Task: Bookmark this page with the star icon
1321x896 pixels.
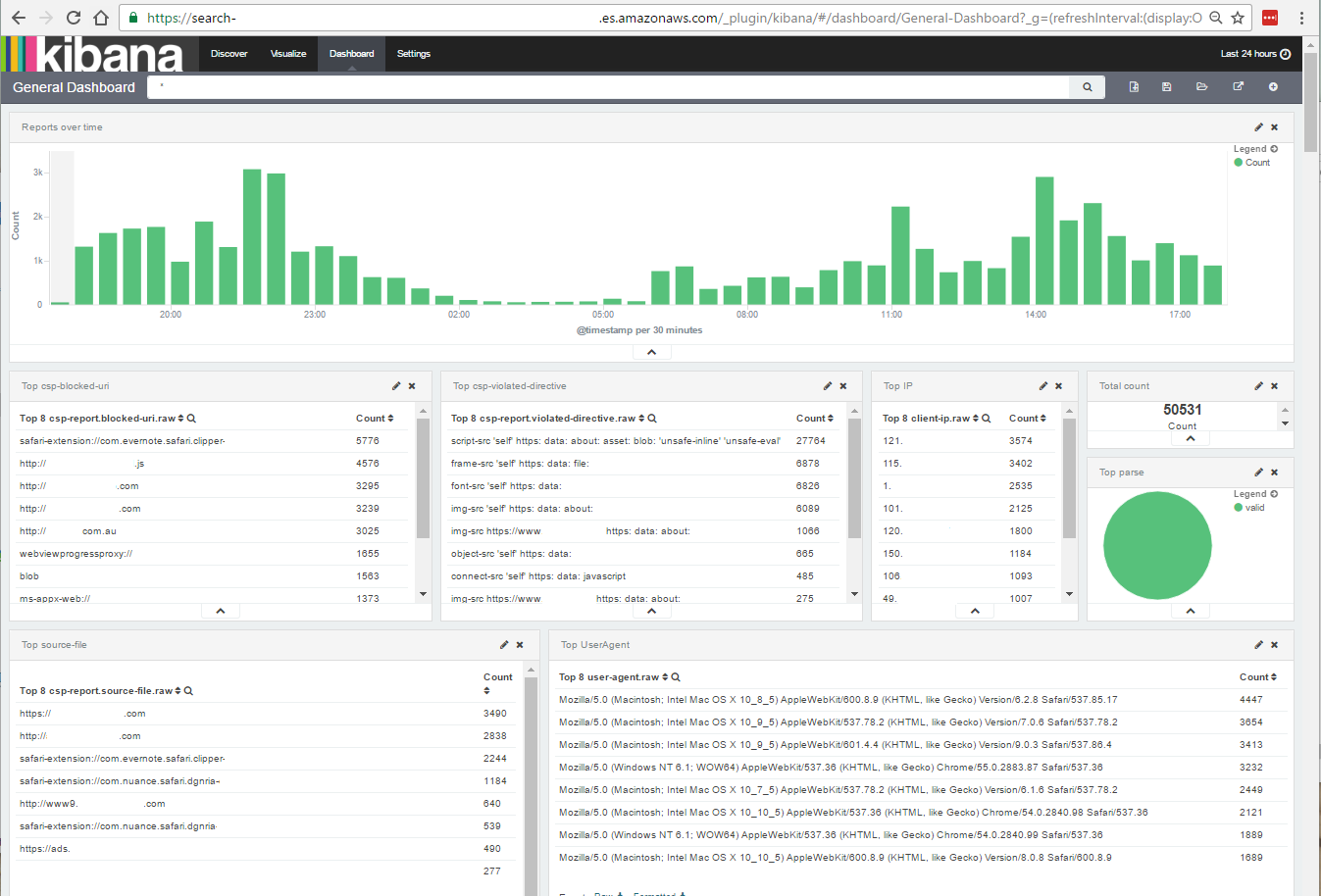Action: [x=1238, y=18]
